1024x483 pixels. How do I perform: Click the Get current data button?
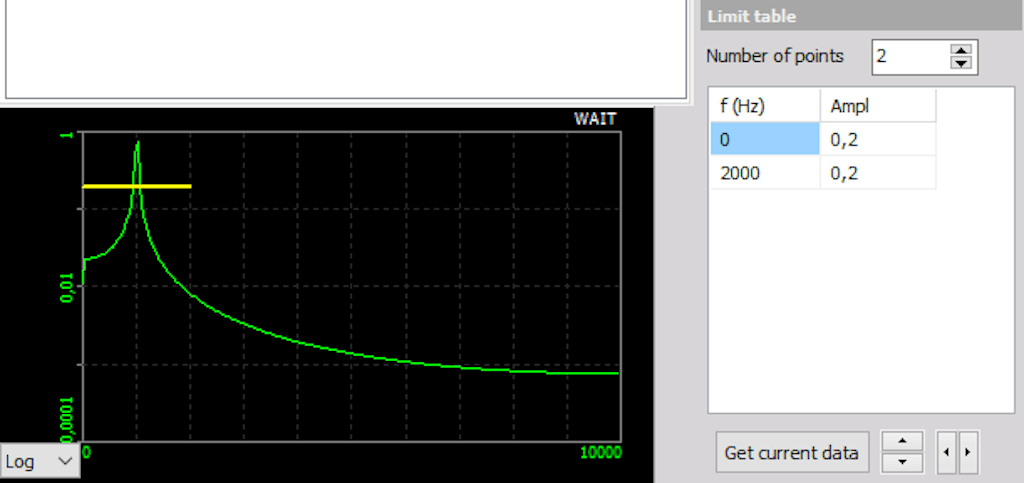point(792,452)
